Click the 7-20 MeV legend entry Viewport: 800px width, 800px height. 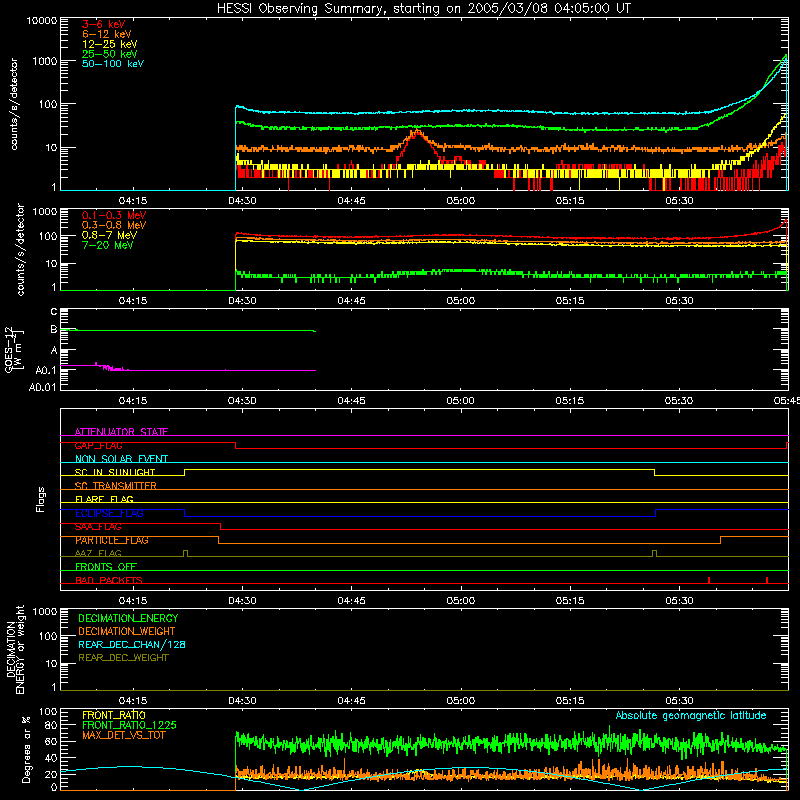[x=107, y=245]
